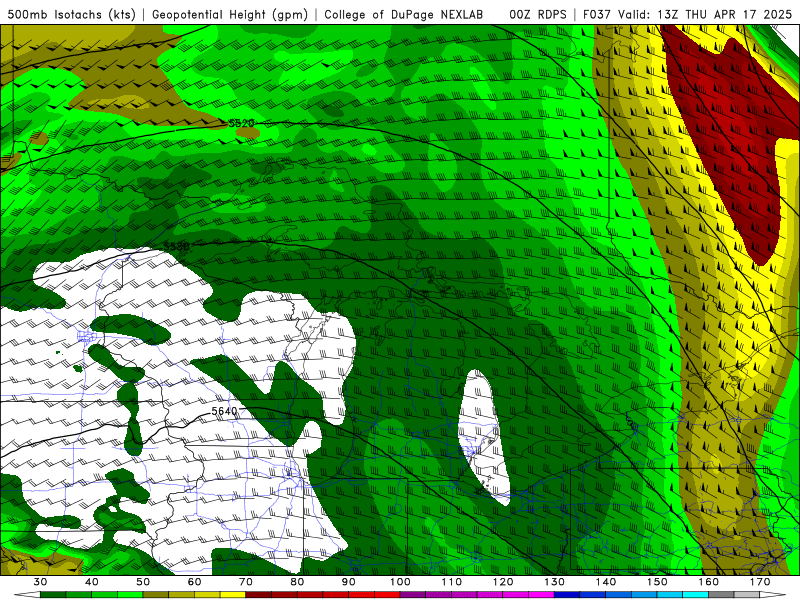Pick the dark blue swatch under the 130 label
The image size is (800, 600).
click(567, 595)
